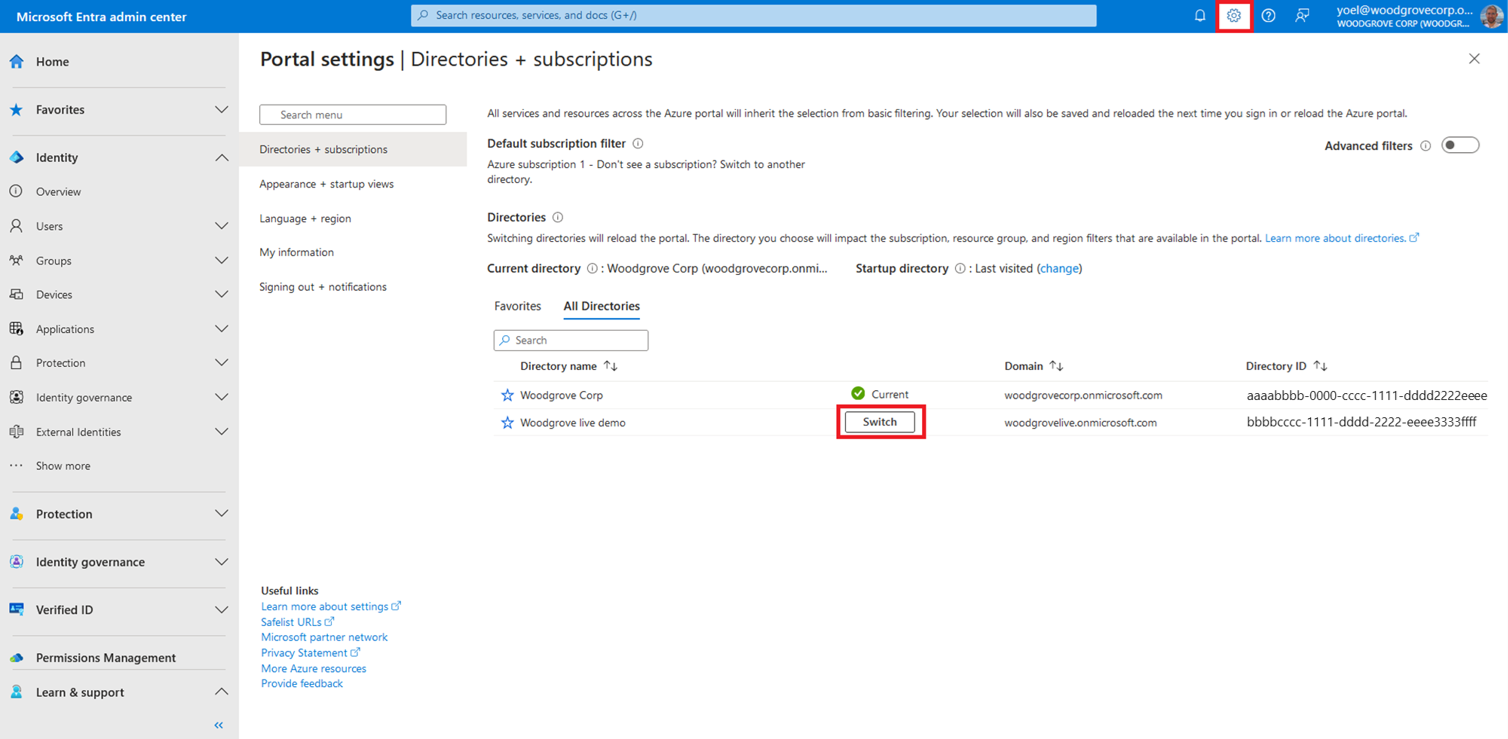Collapse the Identity section

pyautogui.click(x=221, y=158)
